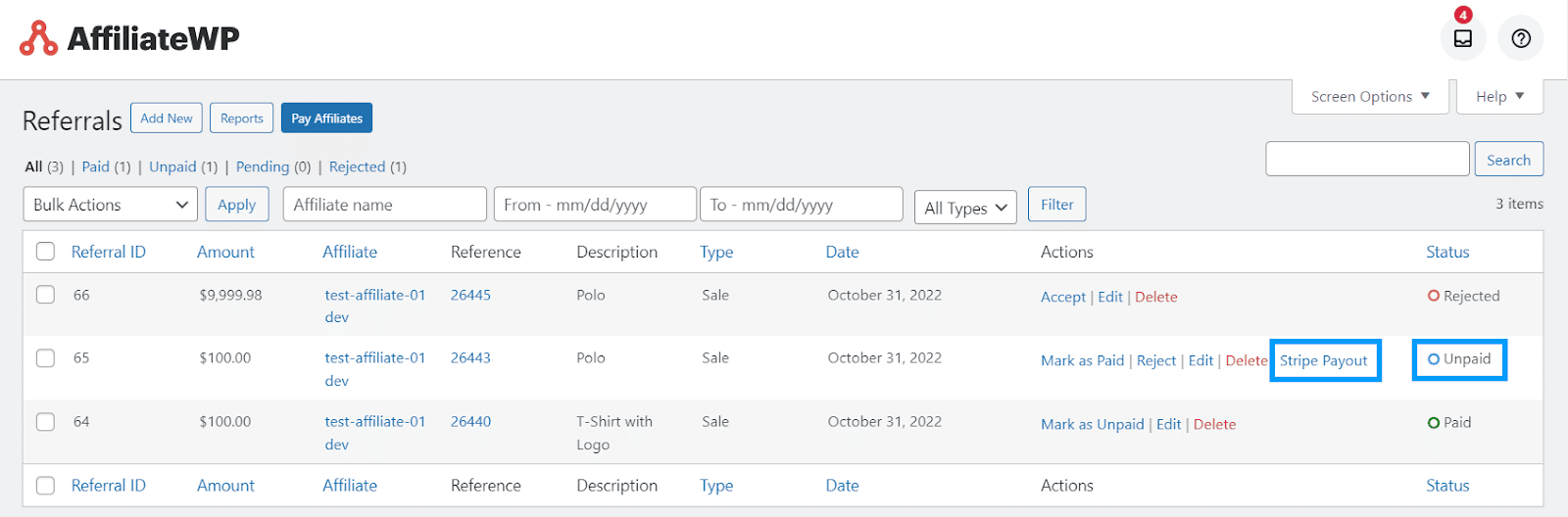This screenshot has width=1568, height=517.
Task: Click the Paid status indicator for referral 64
Action: point(1449,422)
